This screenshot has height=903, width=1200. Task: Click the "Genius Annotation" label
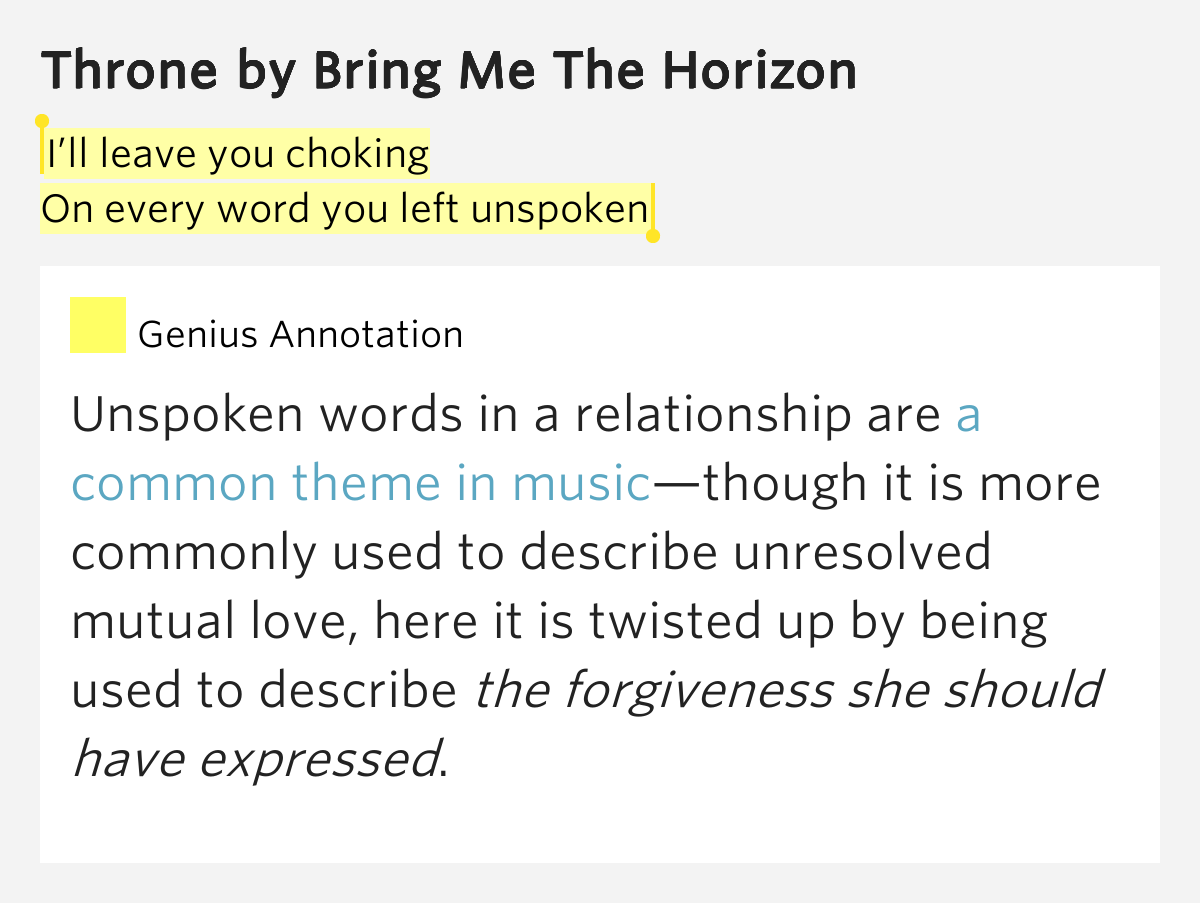pos(300,334)
